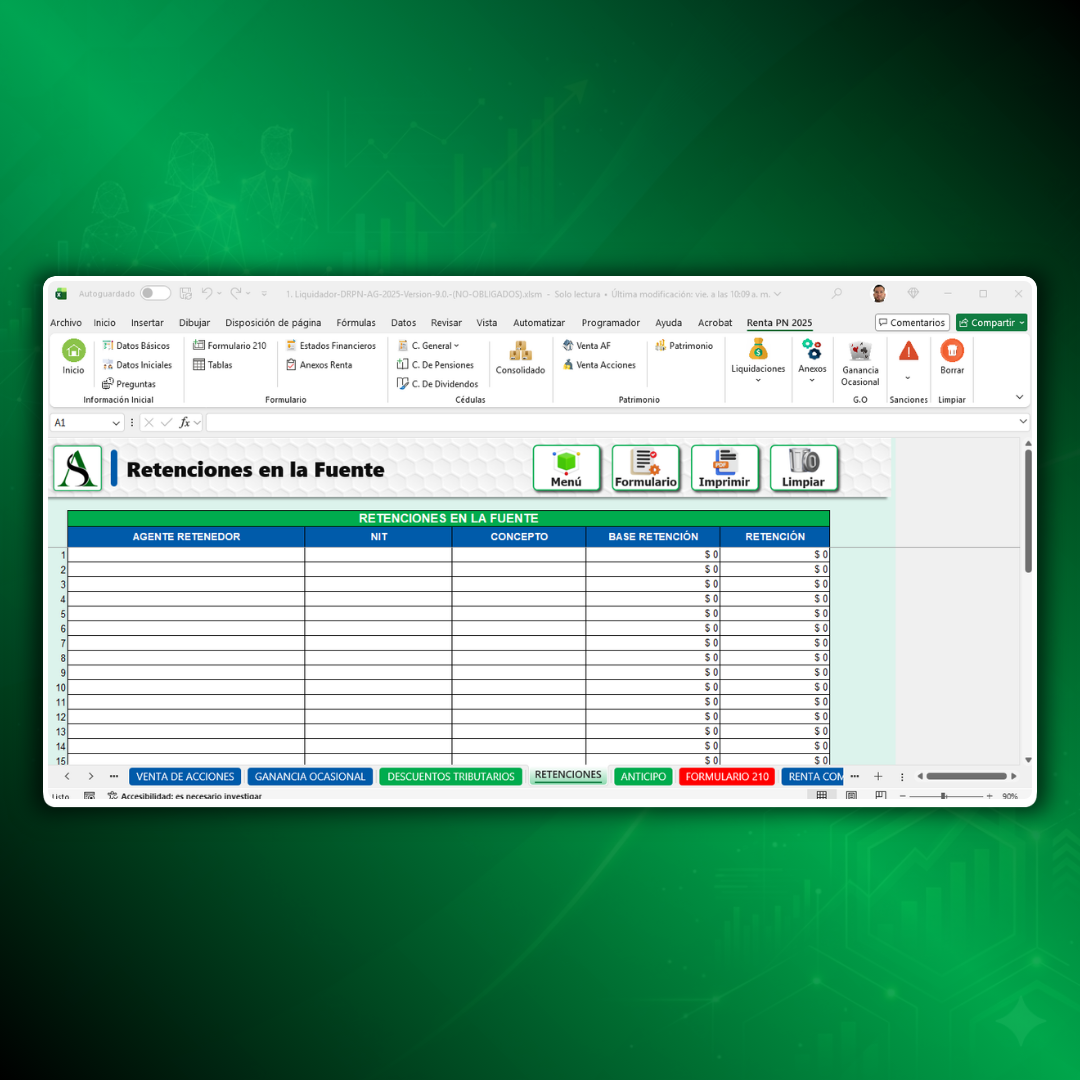Click the green Inicio home icon

click(74, 351)
